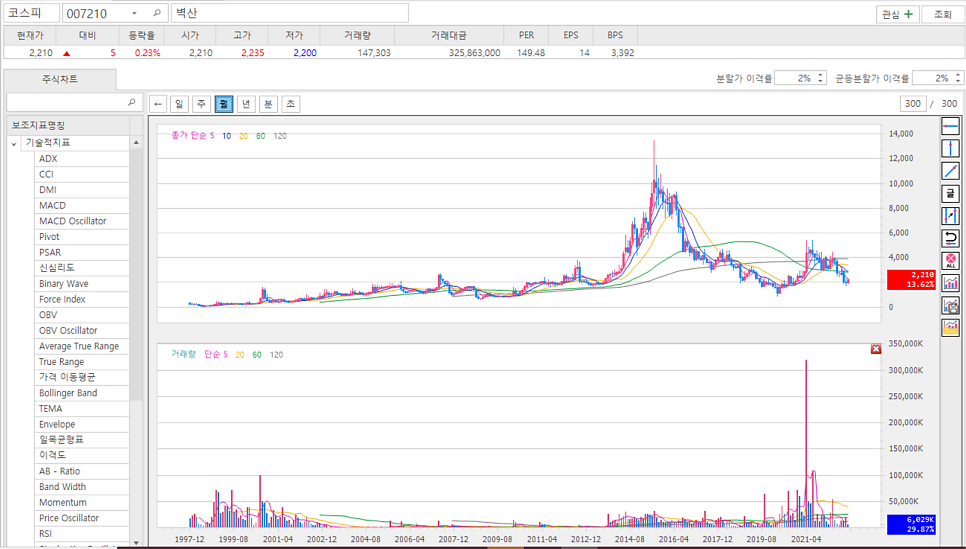Collapse the 기술적지표 tree group
Viewport: 966px width, 549px height.
(14, 144)
